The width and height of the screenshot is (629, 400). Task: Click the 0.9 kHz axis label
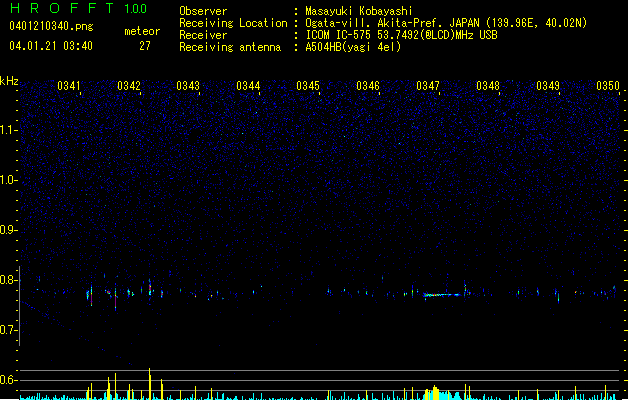click(x=9, y=230)
